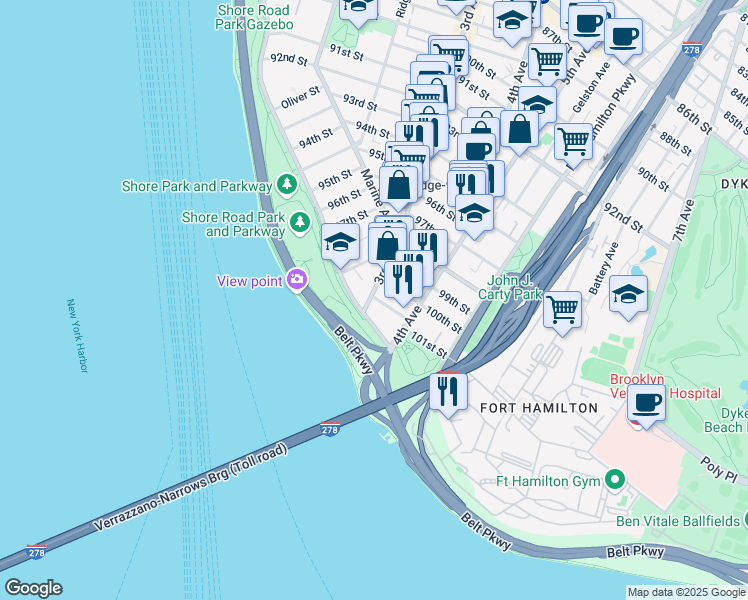Click the Verrazzano-Narrows Brg toll road label
The image size is (748, 600).
(191, 487)
